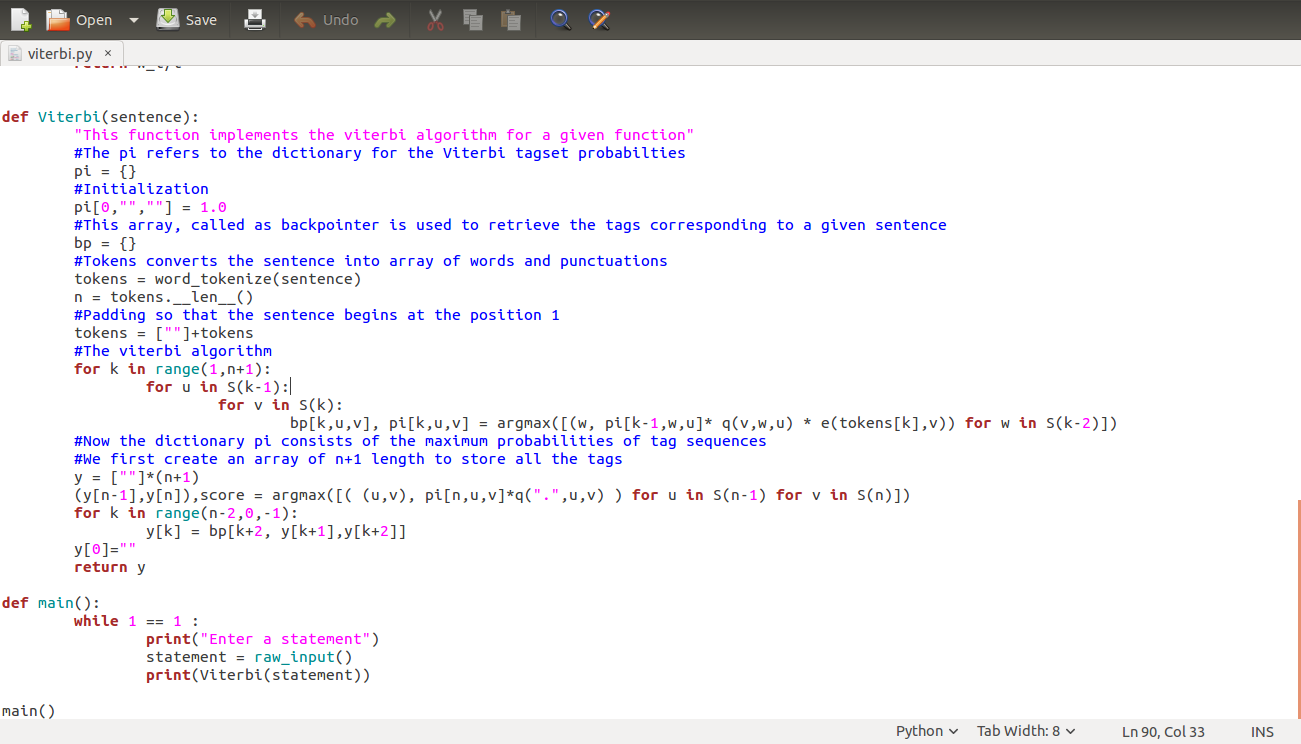Click the line 'print(Viterbi(statement))'
Screen dimensions: 1301x744
pos(258,675)
